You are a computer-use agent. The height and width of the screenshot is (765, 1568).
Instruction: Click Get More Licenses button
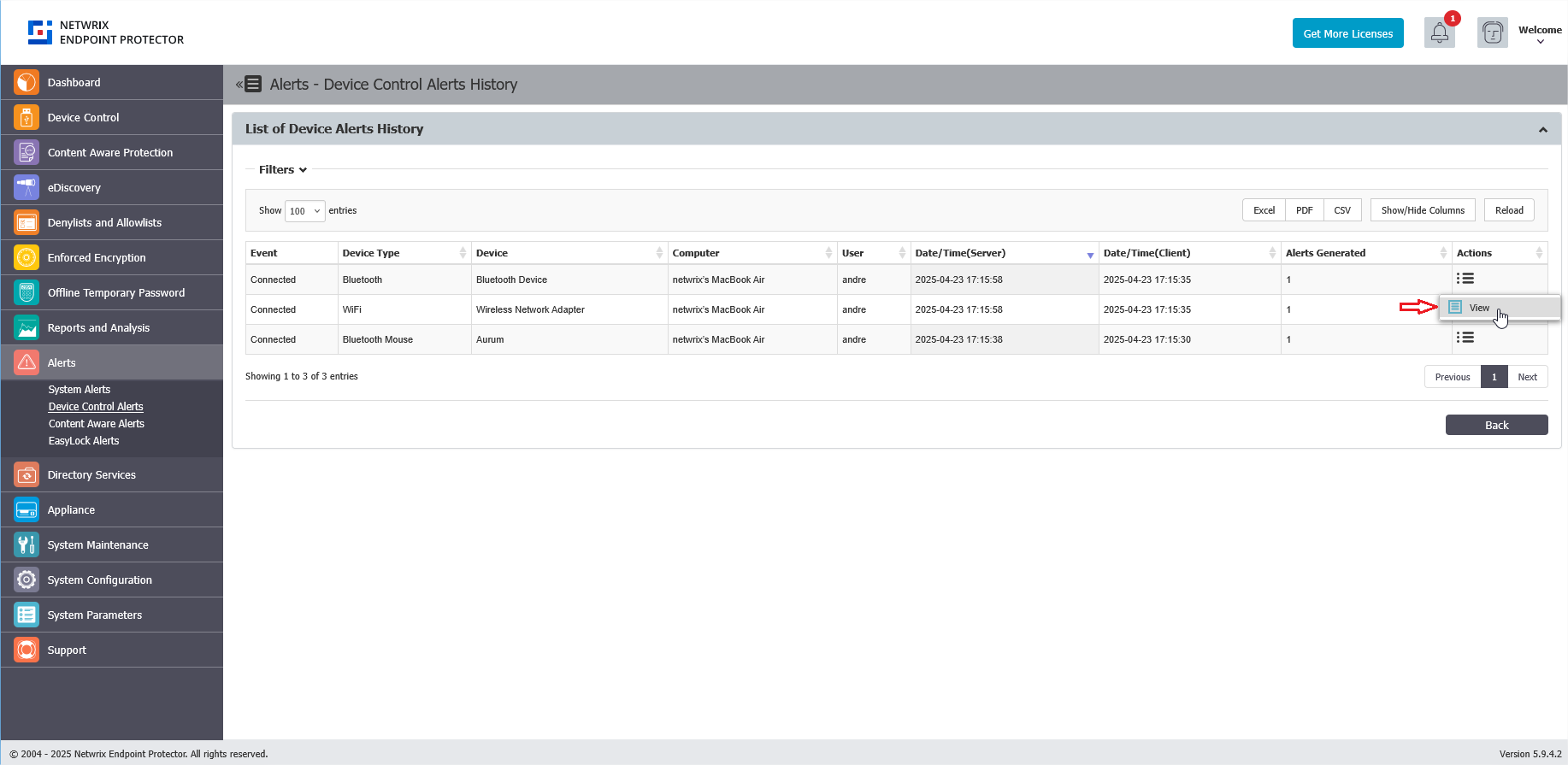(x=1347, y=33)
